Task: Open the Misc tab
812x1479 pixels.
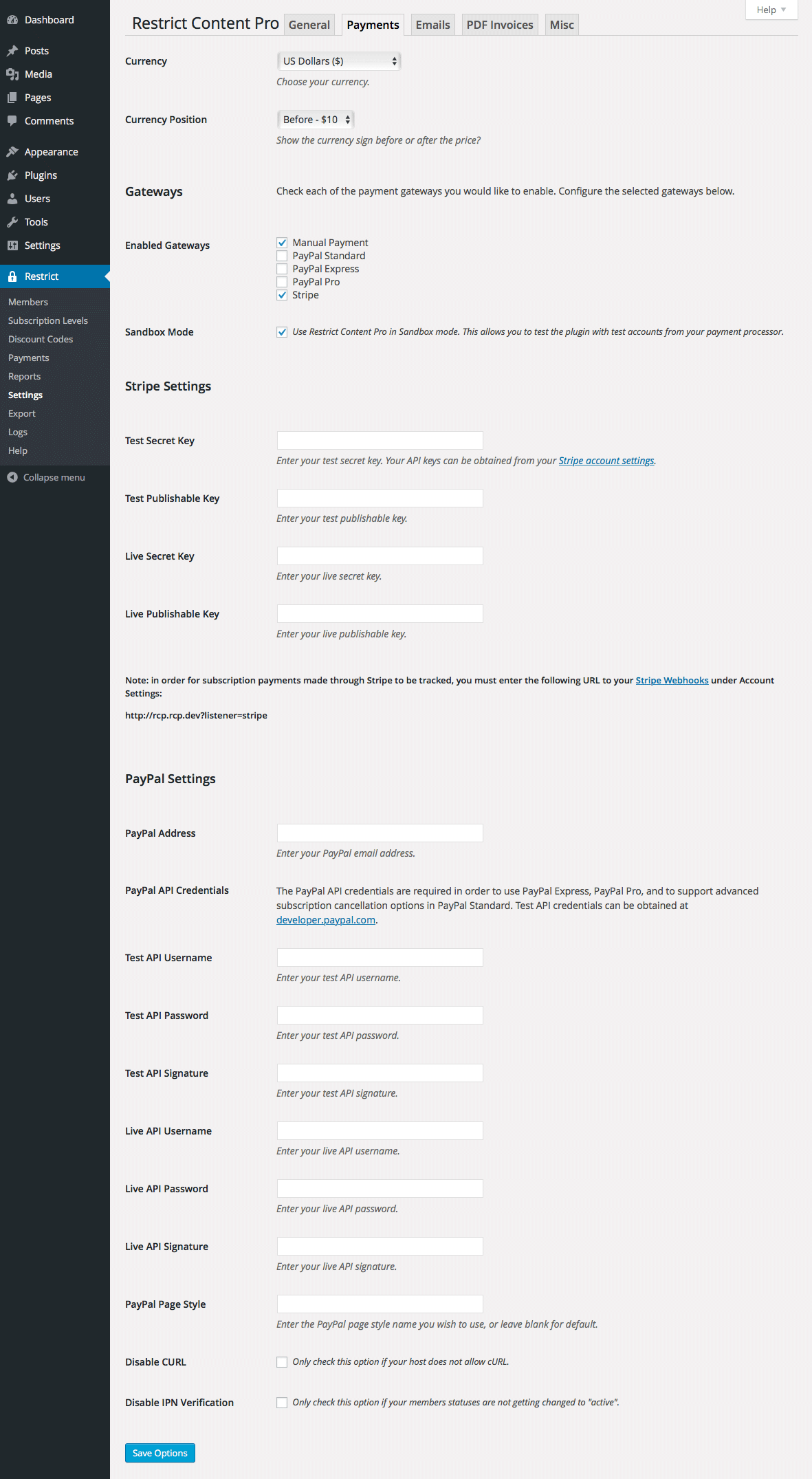Action: click(x=562, y=25)
